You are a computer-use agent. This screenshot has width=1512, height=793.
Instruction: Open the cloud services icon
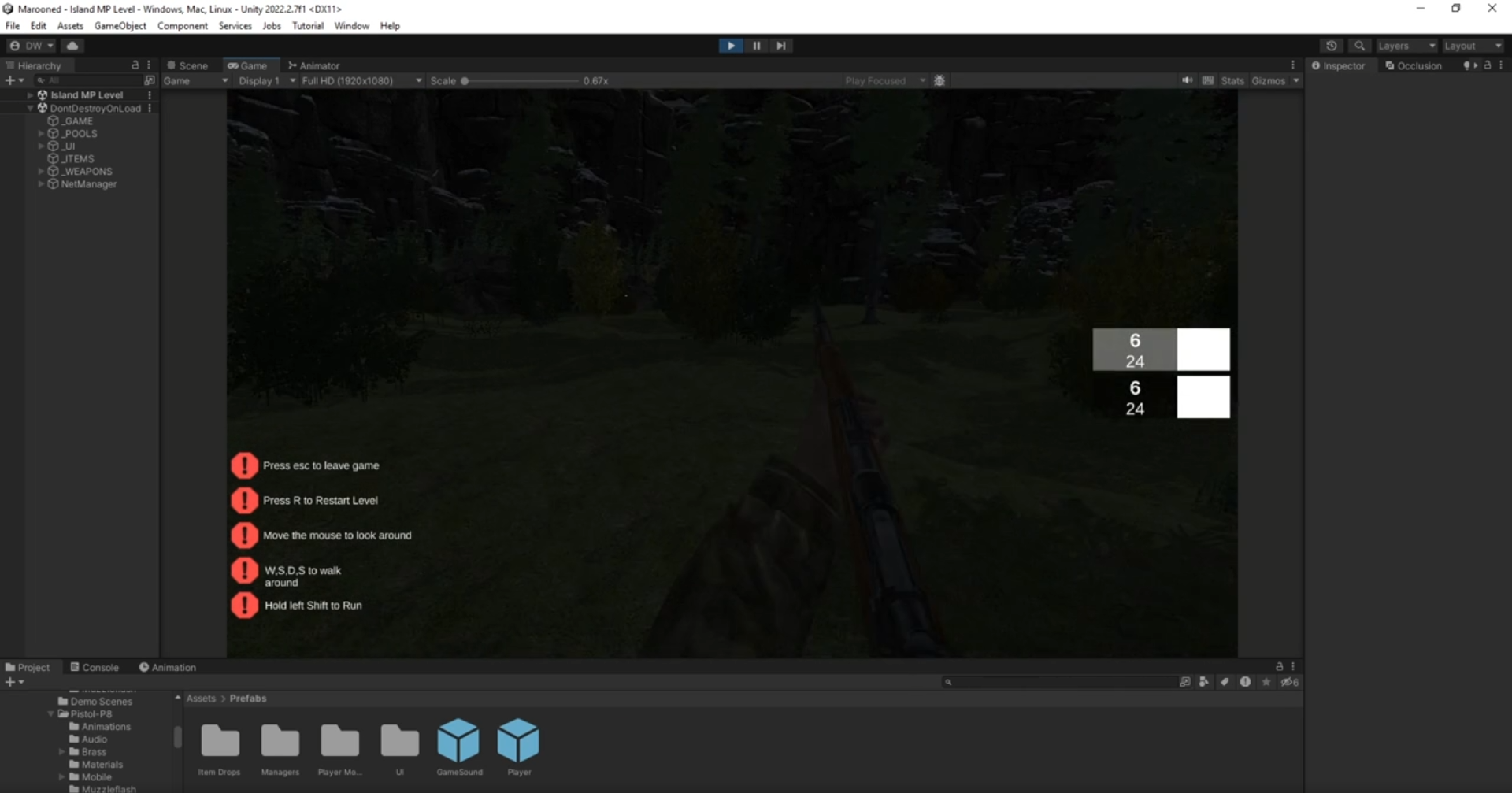coord(72,46)
